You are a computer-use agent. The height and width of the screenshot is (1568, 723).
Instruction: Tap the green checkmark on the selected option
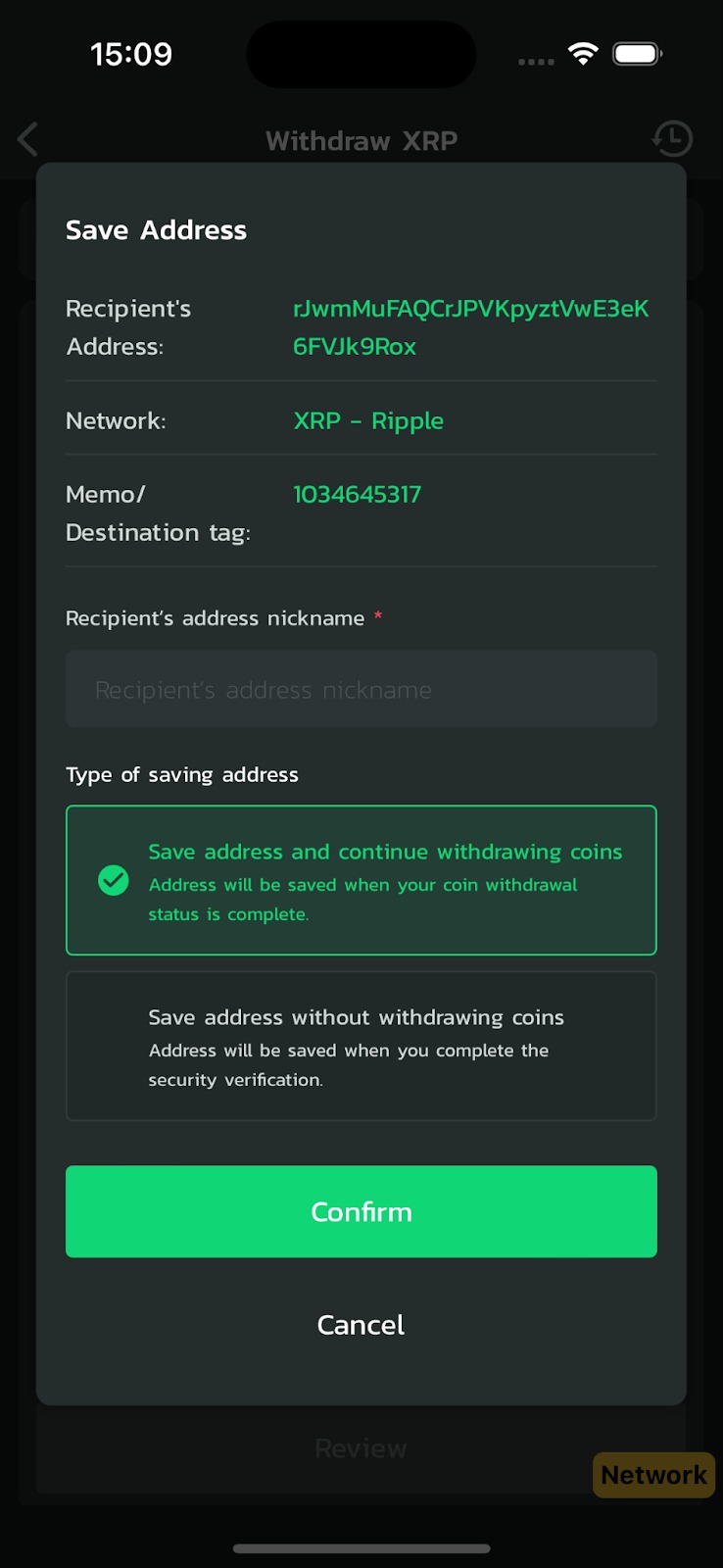pos(113,880)
